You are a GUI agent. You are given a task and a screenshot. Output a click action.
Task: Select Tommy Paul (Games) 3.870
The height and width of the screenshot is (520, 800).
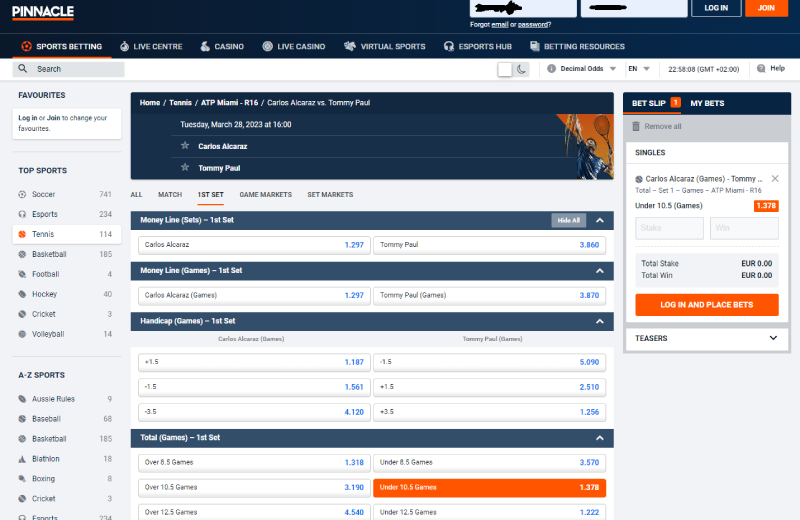point(489,295)
